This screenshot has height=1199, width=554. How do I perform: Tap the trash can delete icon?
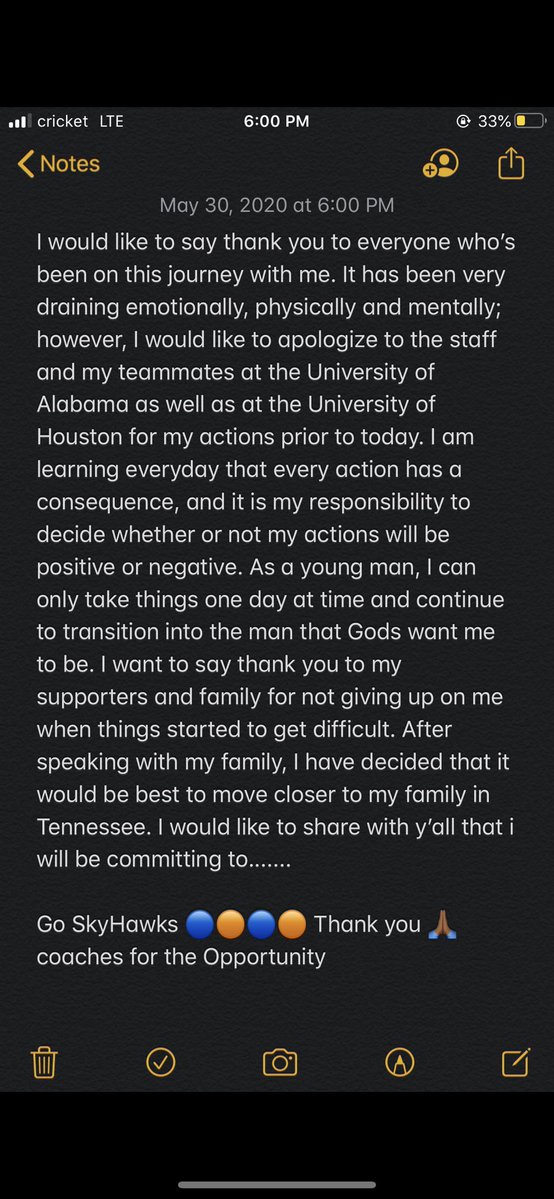pos(44,1062)
